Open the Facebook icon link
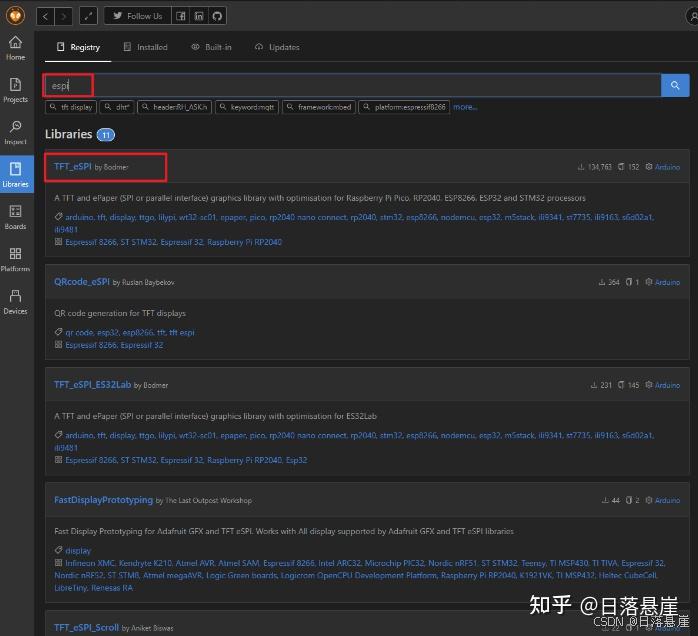The height and width of the screenshot is (636, 698). point(180,16)
